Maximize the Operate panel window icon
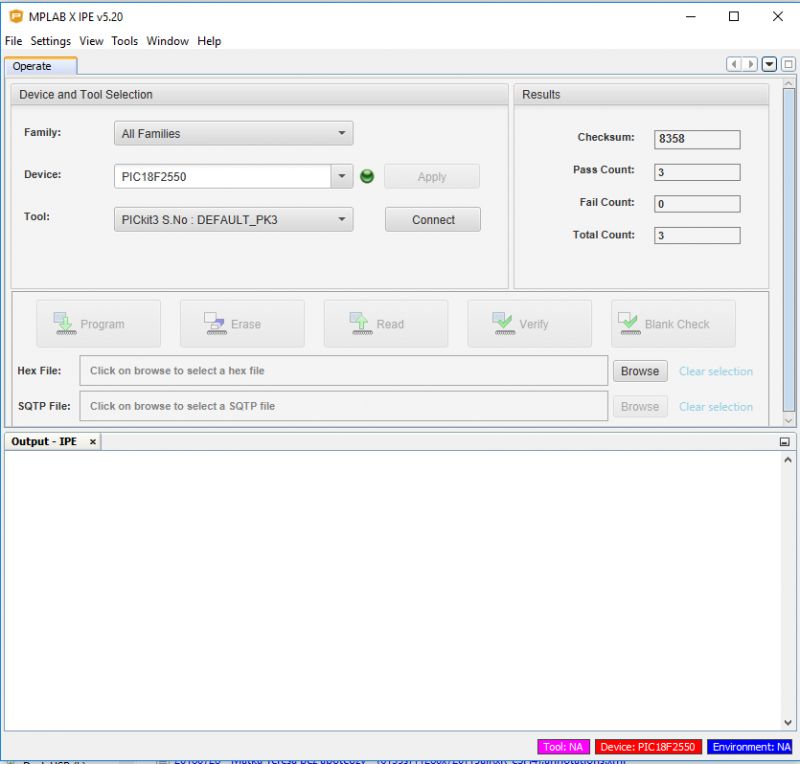This screenshot has width=800, height=764. click(x=788, y=64)
